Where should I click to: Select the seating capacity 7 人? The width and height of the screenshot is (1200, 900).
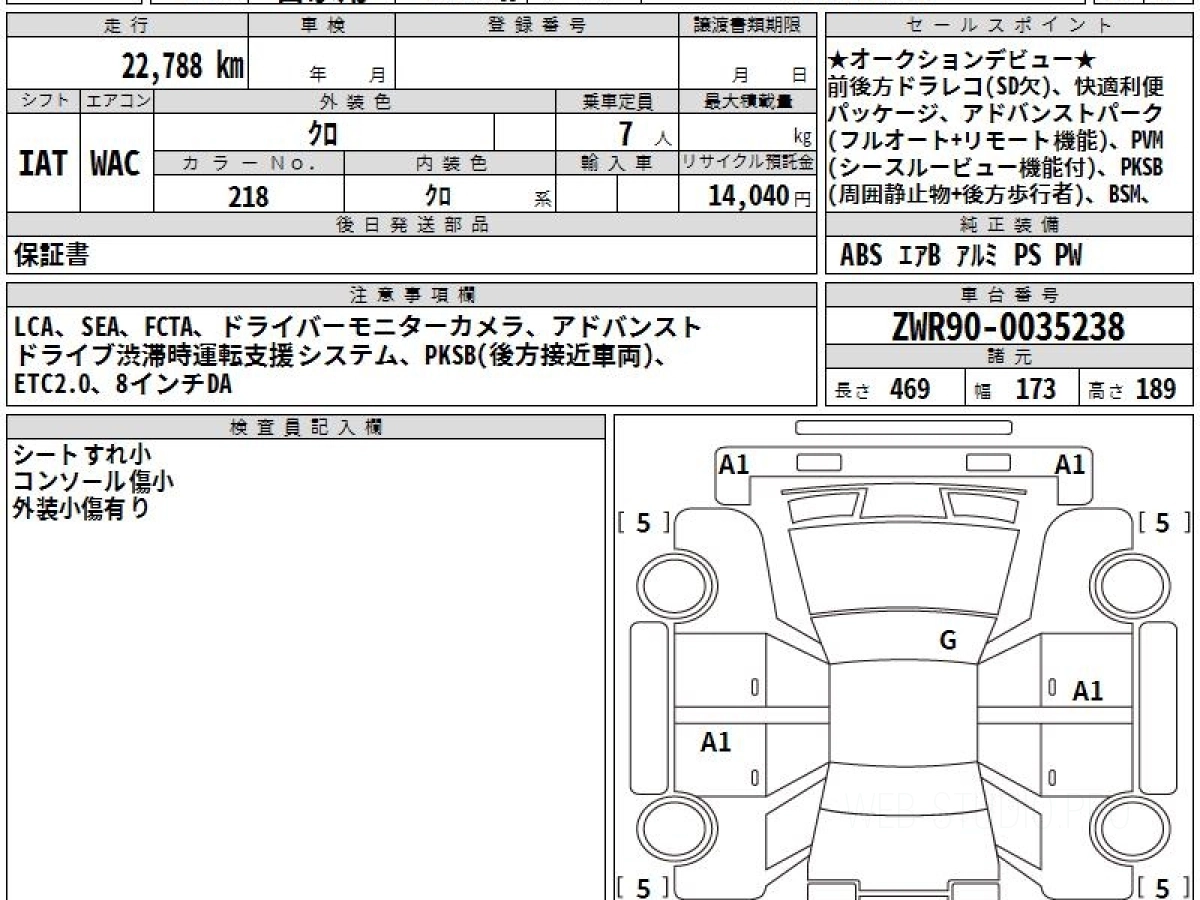click(645, 134)
